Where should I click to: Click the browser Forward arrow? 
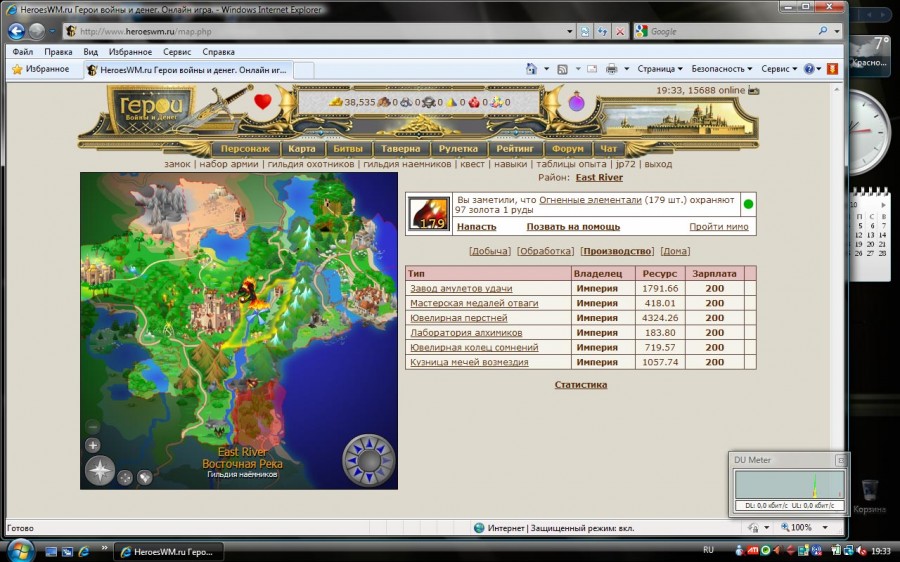37,32
